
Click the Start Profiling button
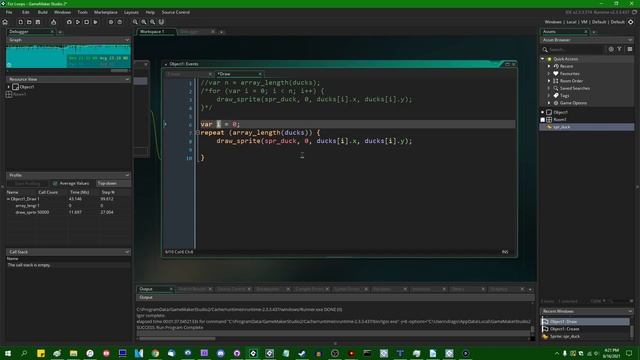coord(28,184)
